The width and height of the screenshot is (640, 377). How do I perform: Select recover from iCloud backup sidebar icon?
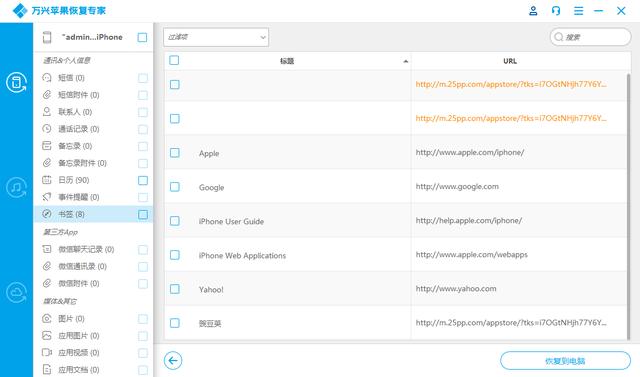coord(16,293)
